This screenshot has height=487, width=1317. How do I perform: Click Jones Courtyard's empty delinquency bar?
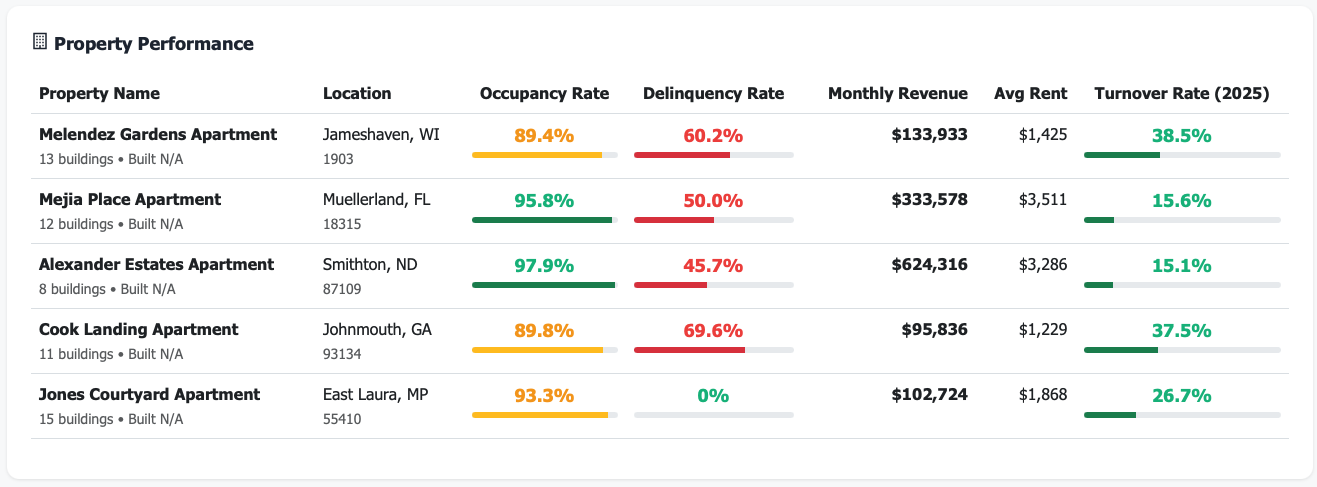pyautogui.click(x=713, y=415)
